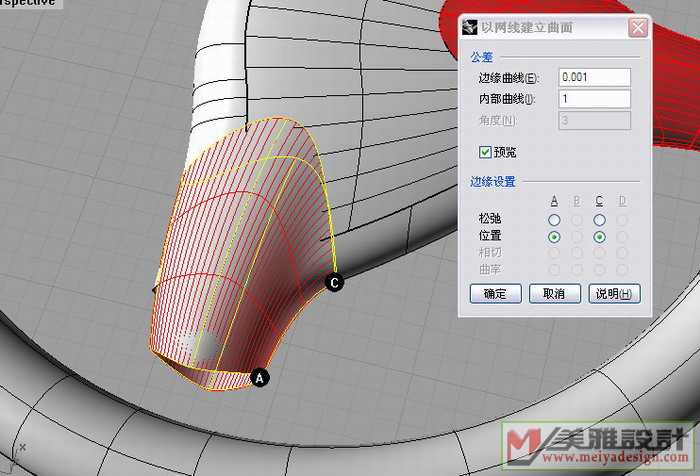Toggle the 预览 preview checkbox

point(486,152)
